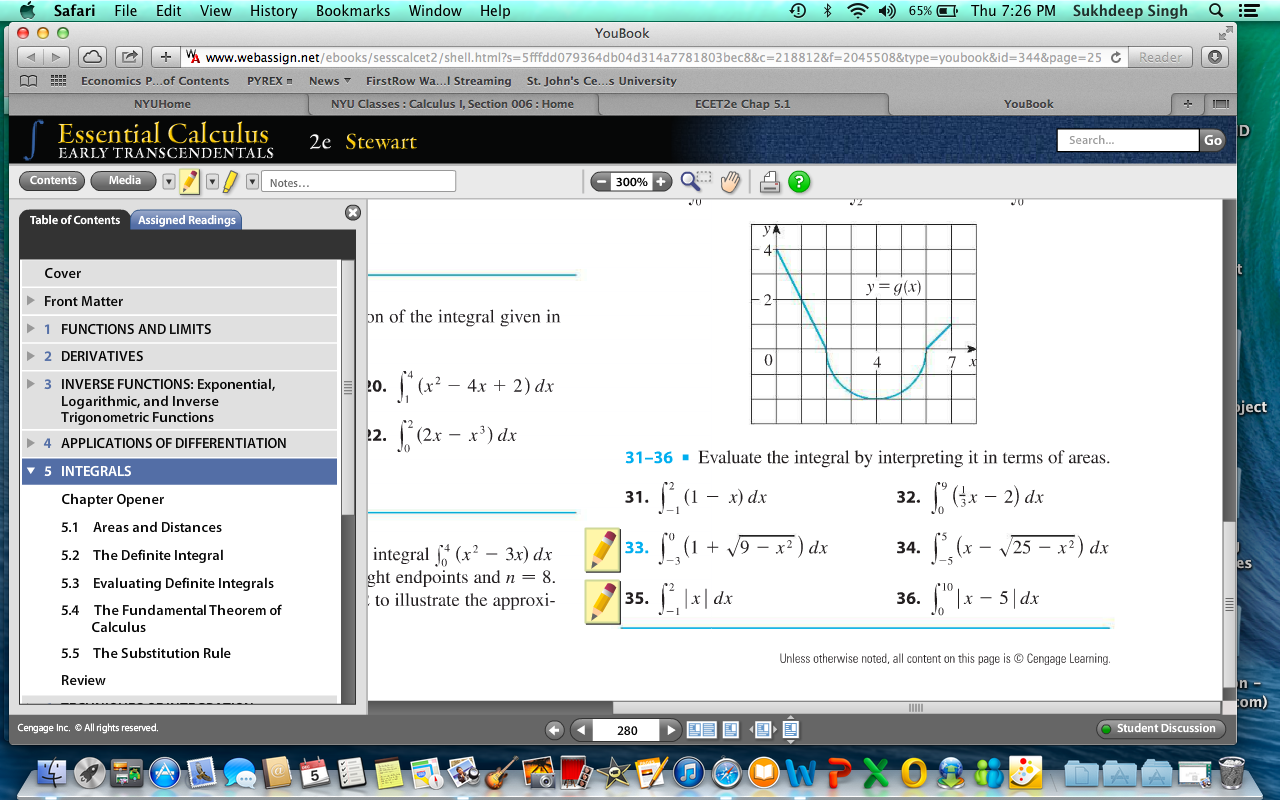Open Trash in the Dock
The width and height of the screenshot is (1280, 800).
click(1232, 772)
